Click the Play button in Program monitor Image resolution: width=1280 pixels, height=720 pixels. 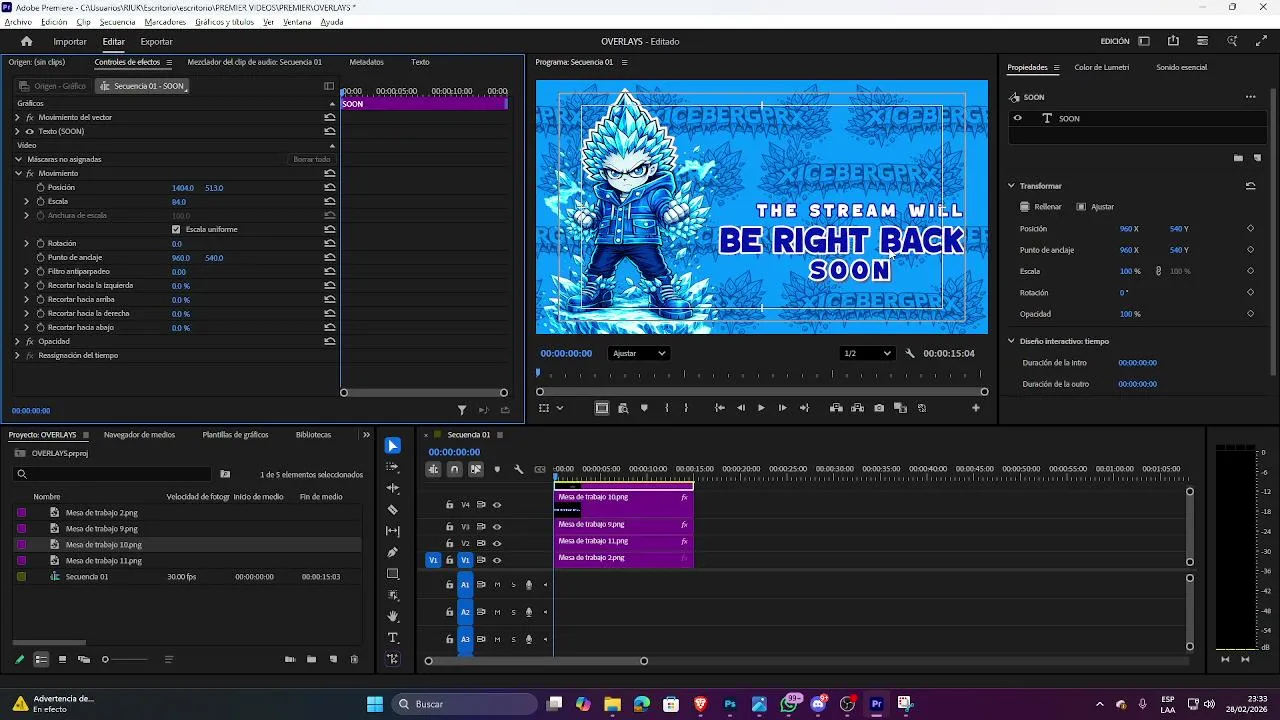(x=761, y=408)
